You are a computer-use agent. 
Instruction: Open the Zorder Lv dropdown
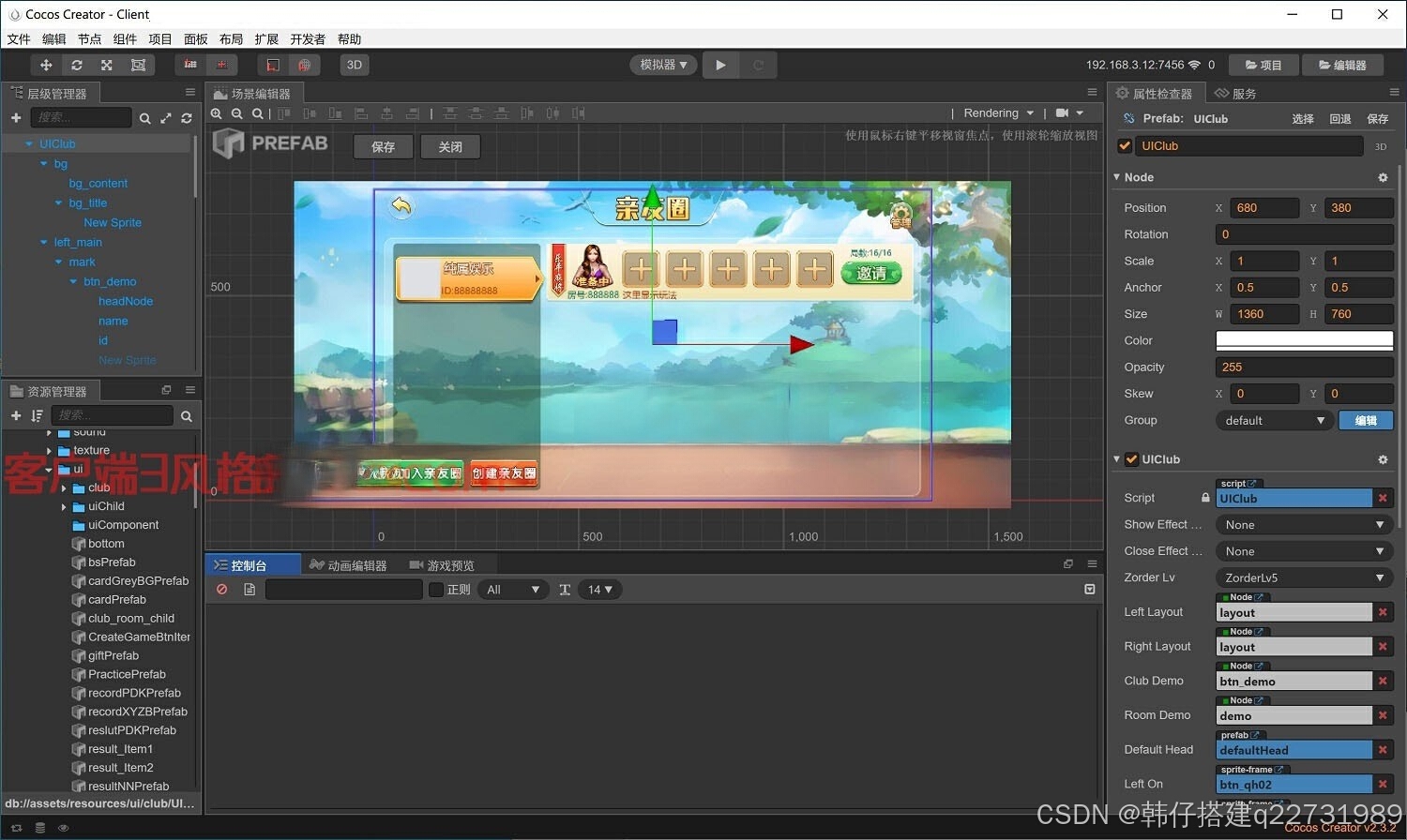pos(1304,577)
